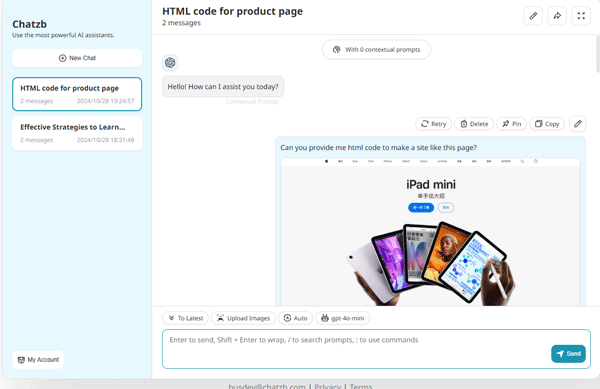600x389 pixels.
Task: Click the edit pencil icon beside Copy
Action: click(578, 124)
